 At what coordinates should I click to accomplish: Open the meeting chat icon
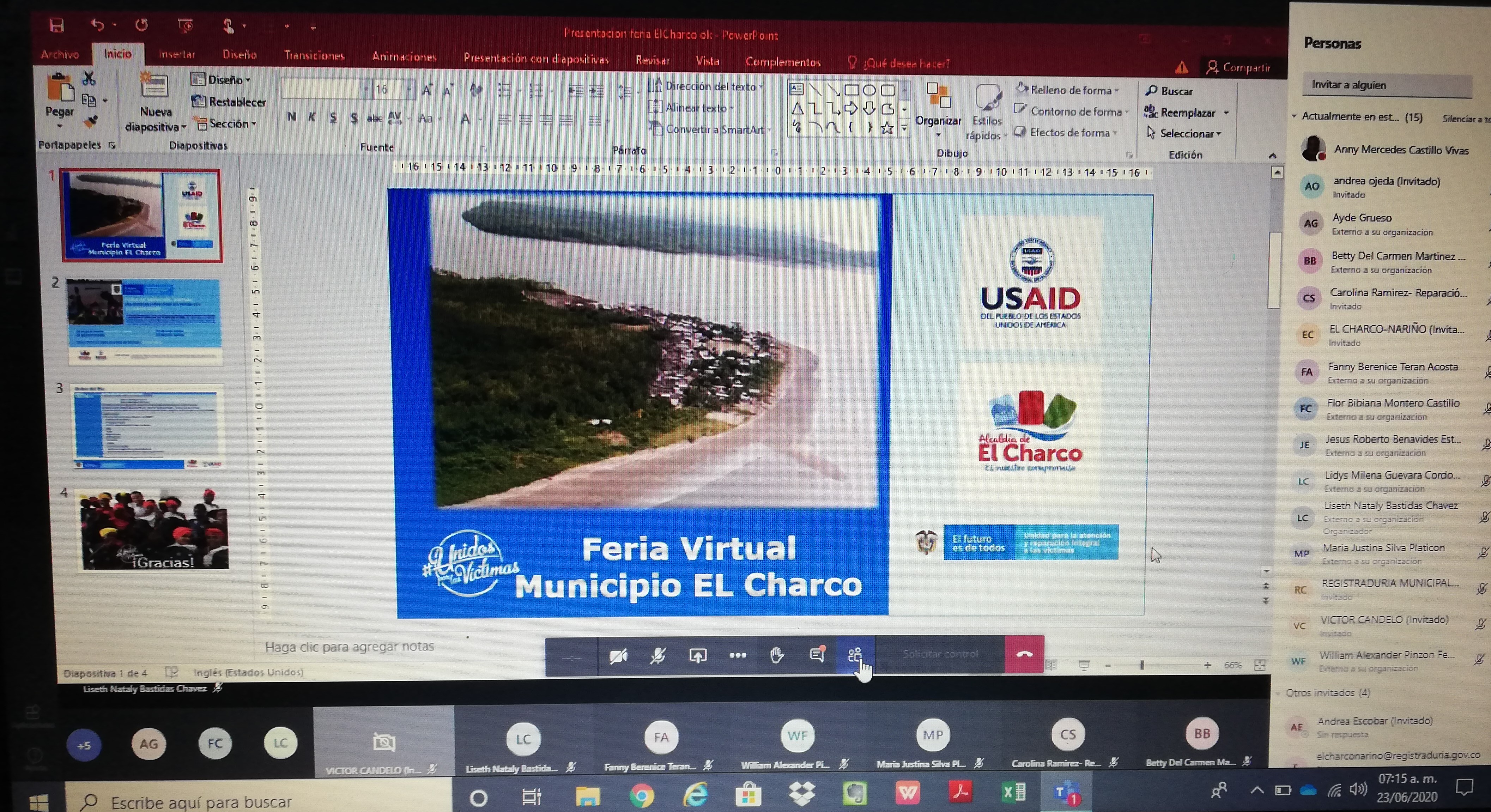[x=817, y=655]
